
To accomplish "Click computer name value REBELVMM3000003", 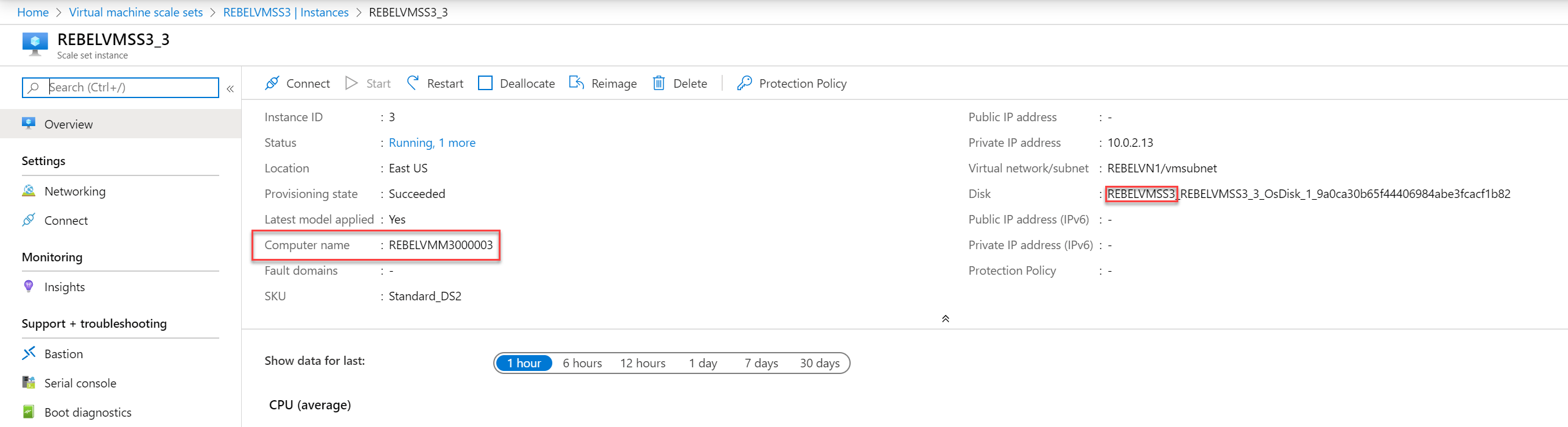I will pos(441,245).
